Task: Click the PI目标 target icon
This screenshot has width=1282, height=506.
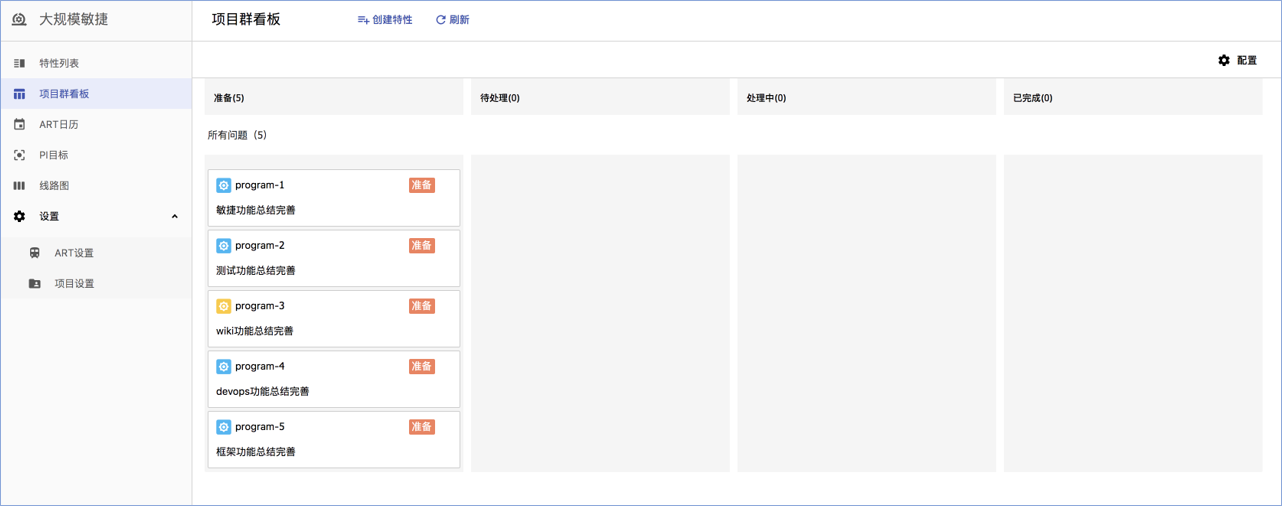Action: click(19, 155)
